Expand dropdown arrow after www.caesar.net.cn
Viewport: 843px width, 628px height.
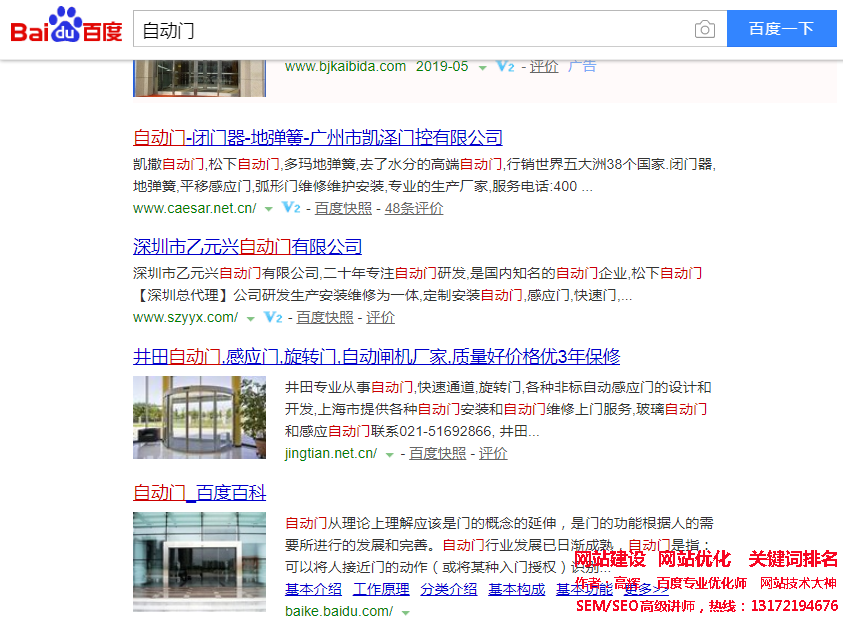click(268, 209)
